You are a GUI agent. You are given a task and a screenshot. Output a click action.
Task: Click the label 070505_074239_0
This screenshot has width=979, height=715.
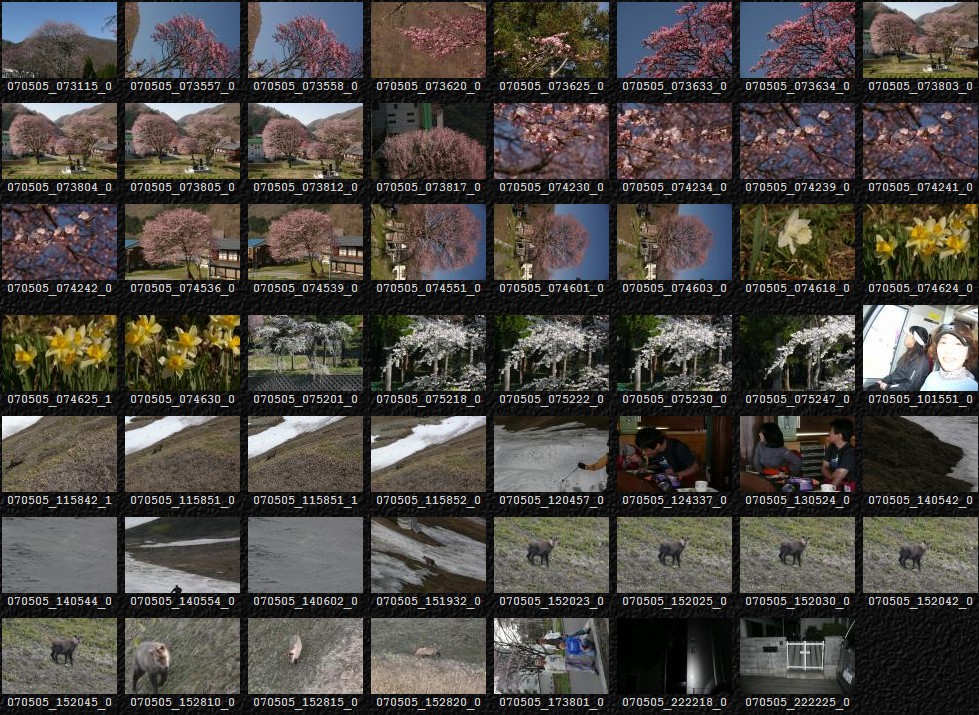[x=797, y=187]
